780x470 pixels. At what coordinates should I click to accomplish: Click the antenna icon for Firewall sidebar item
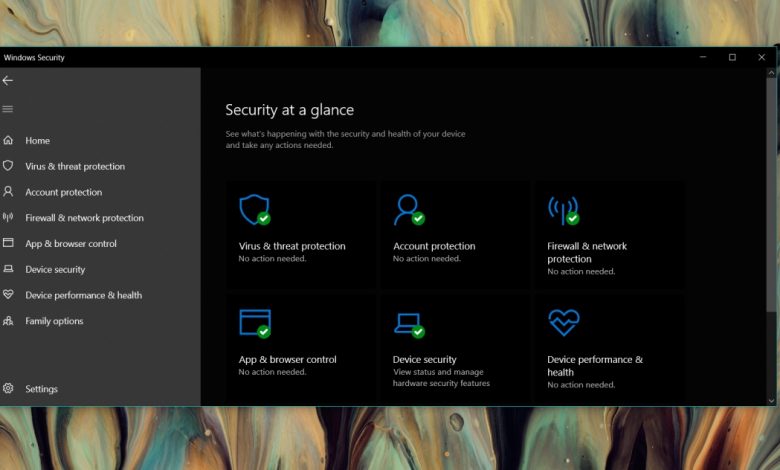8,217
